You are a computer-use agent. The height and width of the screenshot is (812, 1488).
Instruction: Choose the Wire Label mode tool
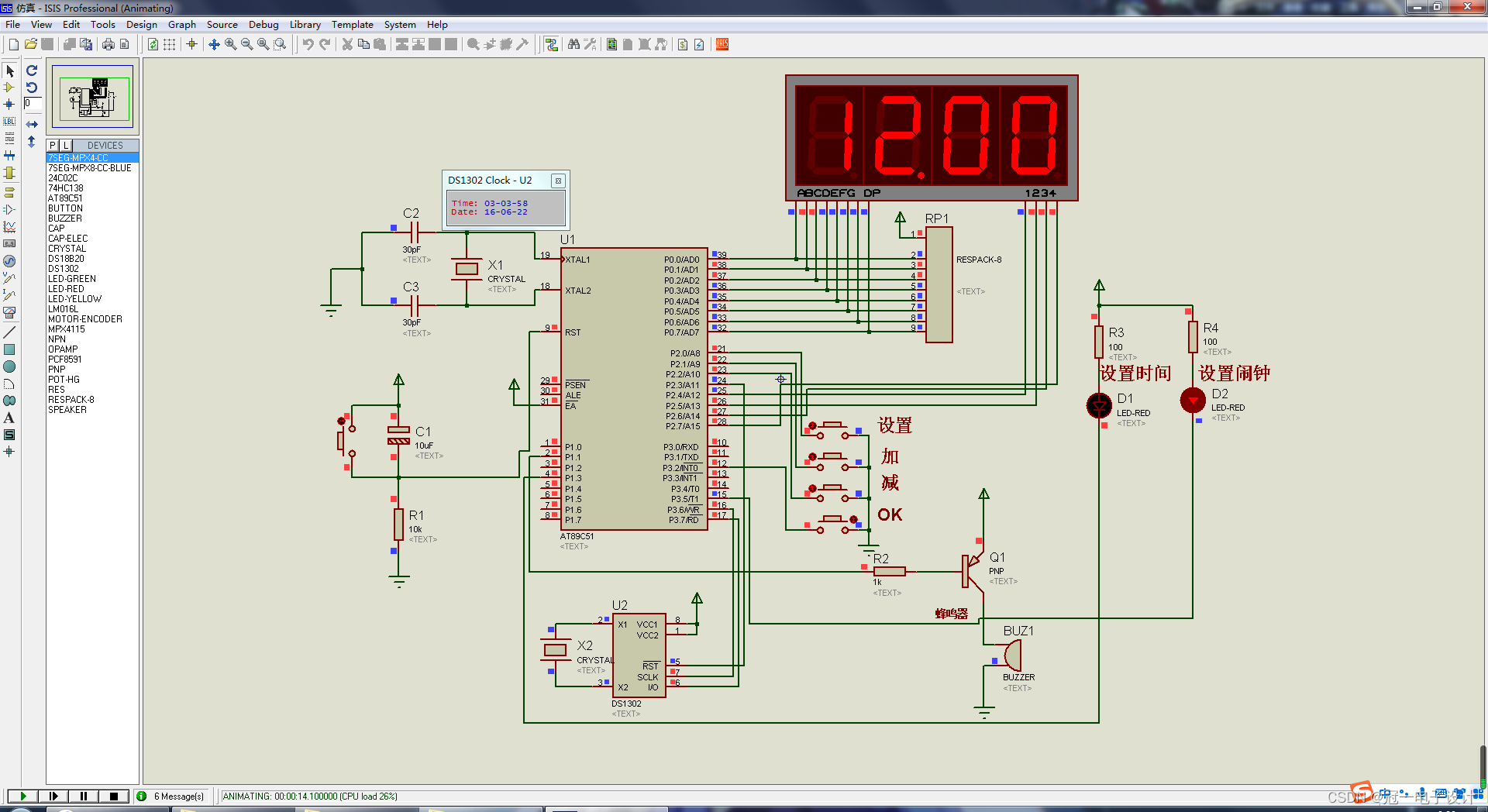pyautogui.click(x=9, y=122)
